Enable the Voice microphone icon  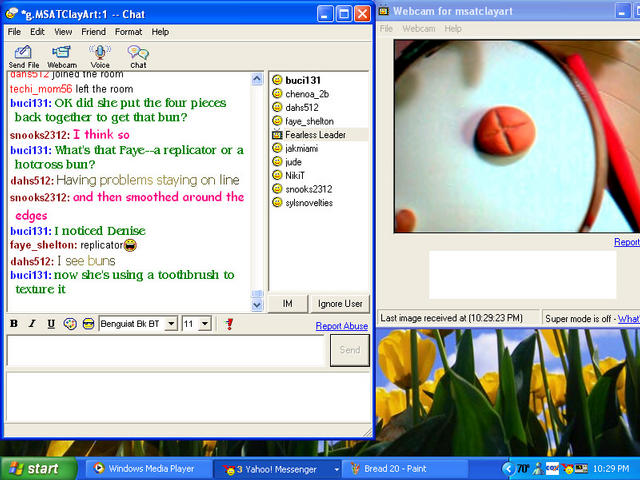100,57
